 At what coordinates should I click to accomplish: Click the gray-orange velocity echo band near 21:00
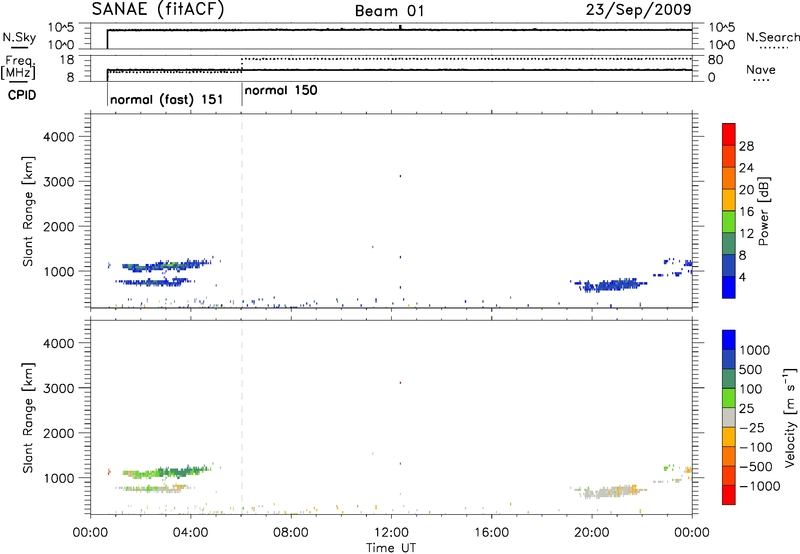[x=610, y=492]
